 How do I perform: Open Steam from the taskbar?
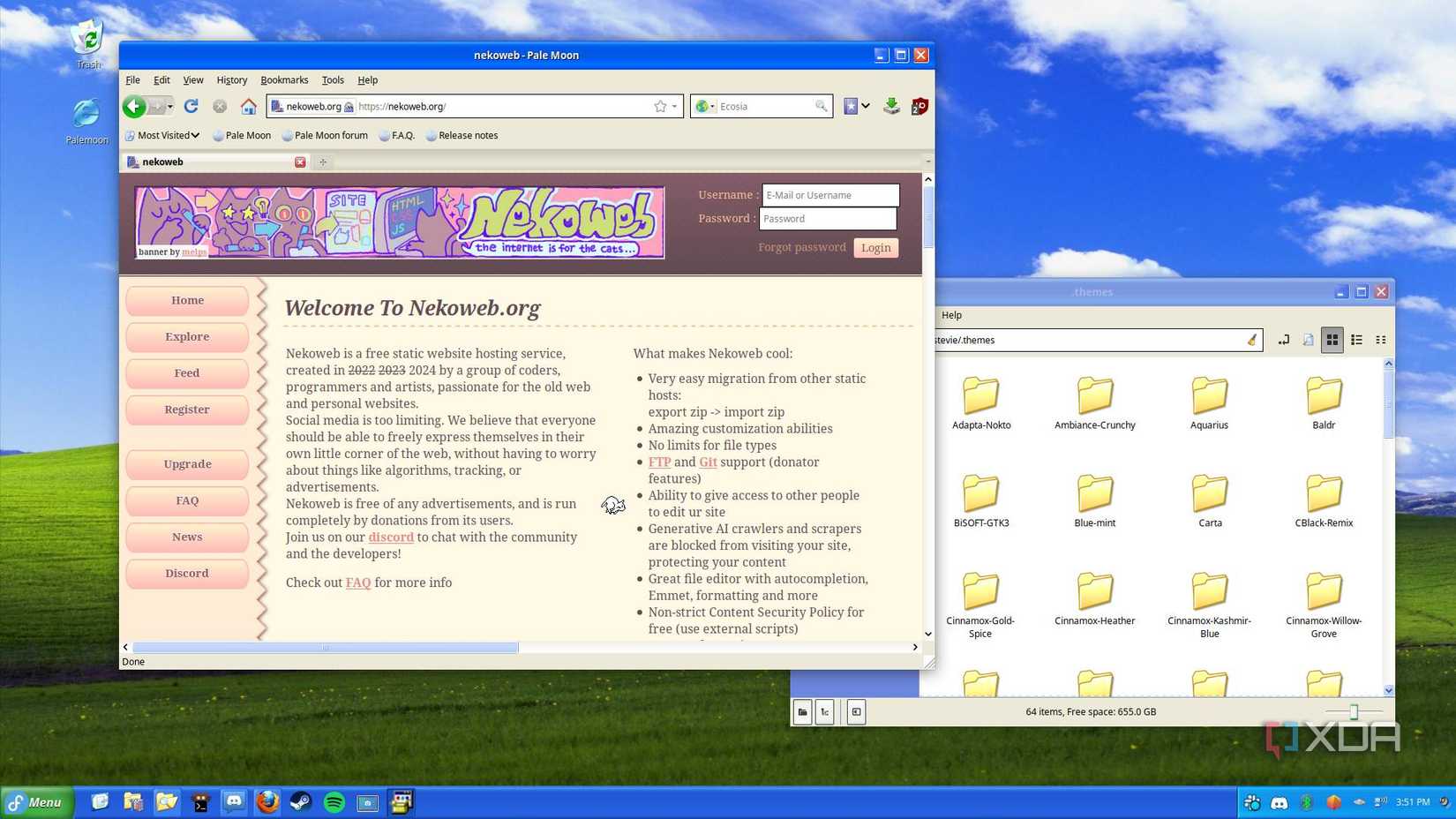[301, 802]
